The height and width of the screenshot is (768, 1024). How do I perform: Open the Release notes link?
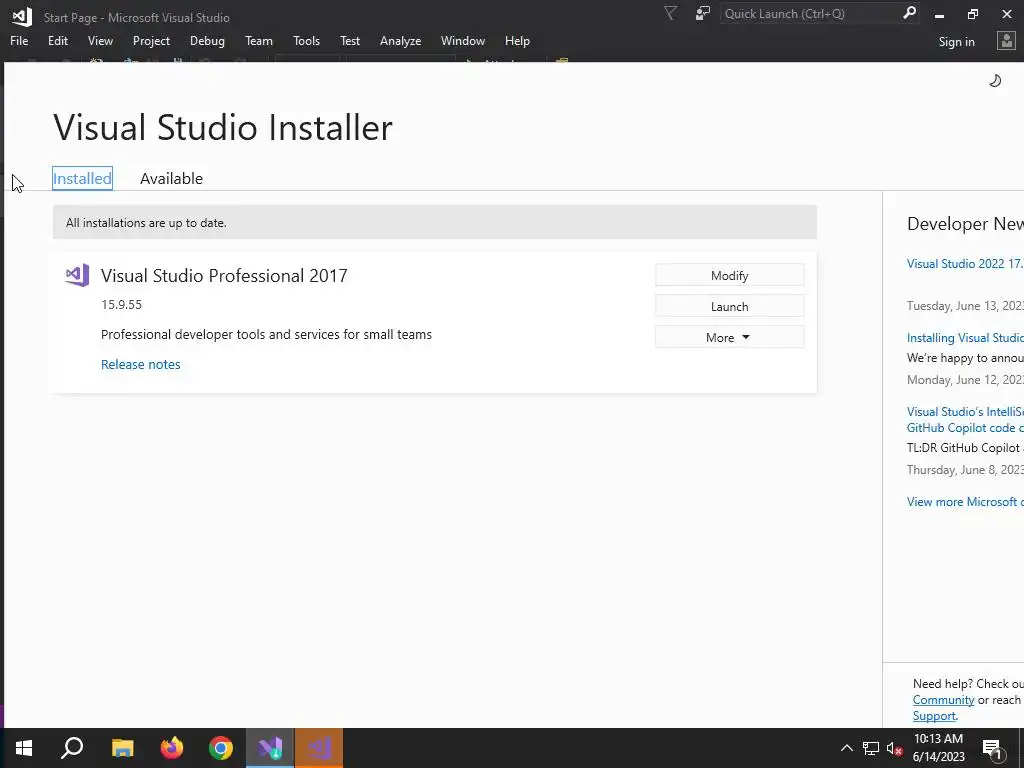point(140,364)
